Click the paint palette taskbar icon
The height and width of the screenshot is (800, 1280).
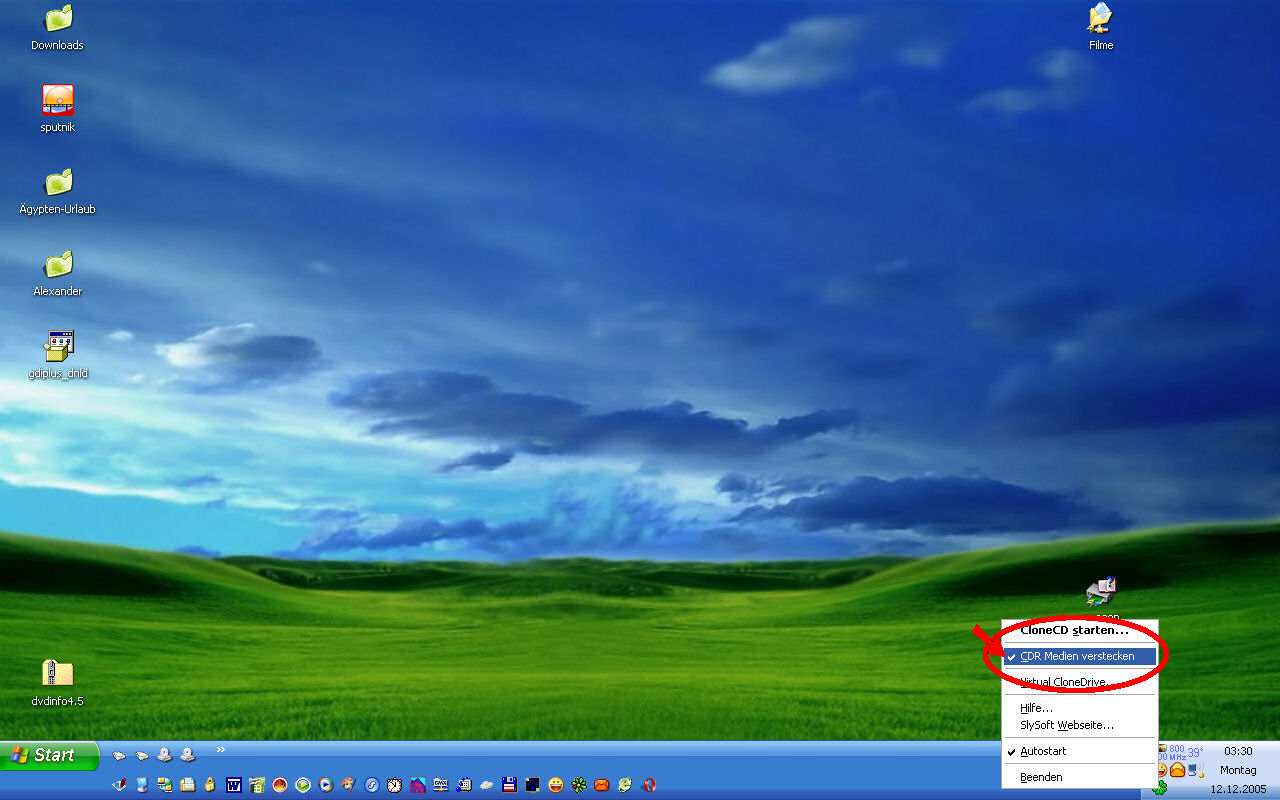(x=348, y=785)
